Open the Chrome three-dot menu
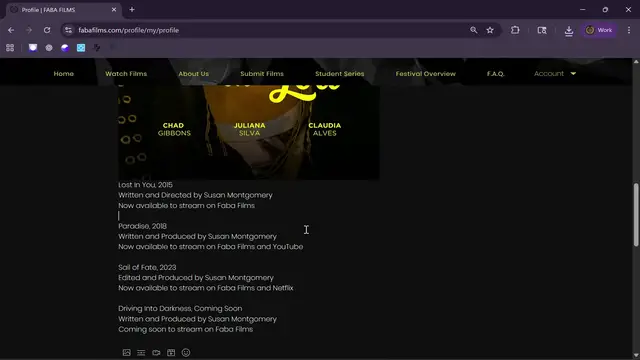The image size is (640, 360). [629, 30]
